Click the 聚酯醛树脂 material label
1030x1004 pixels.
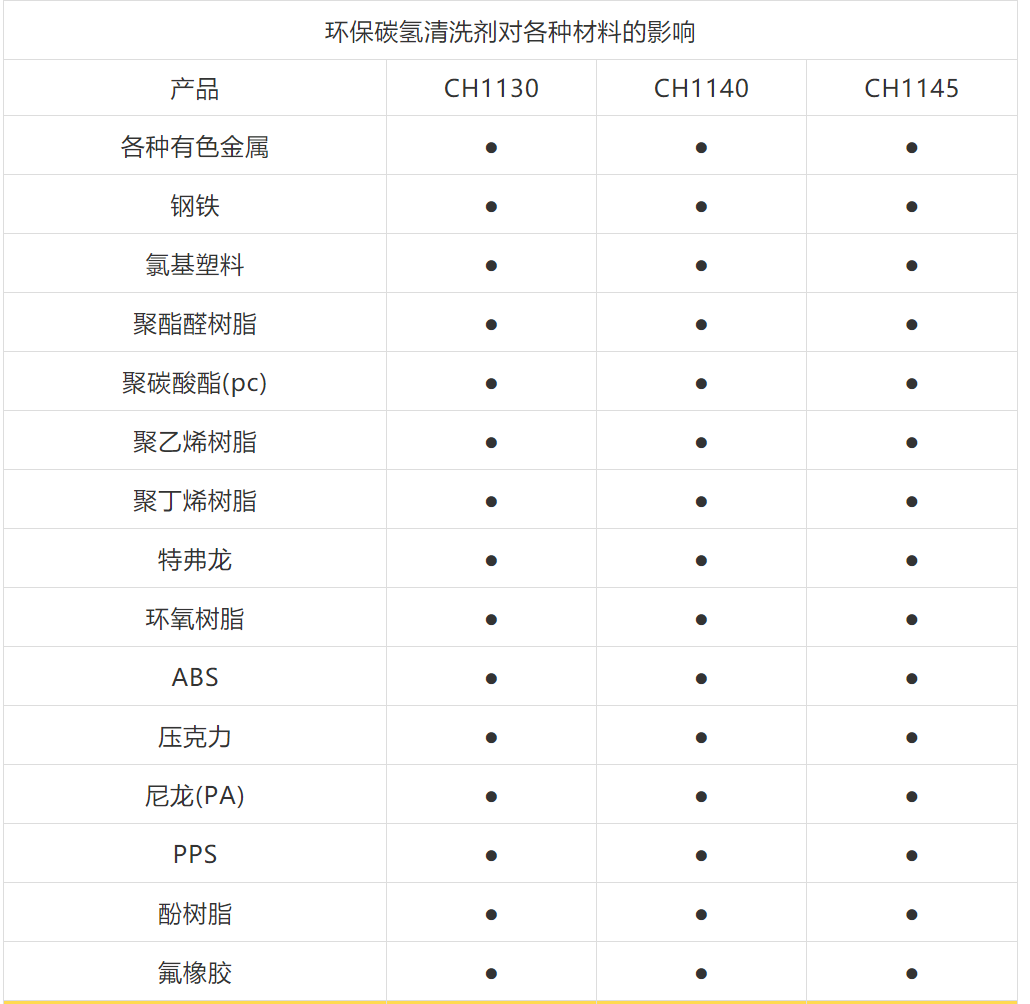(193, 323)
